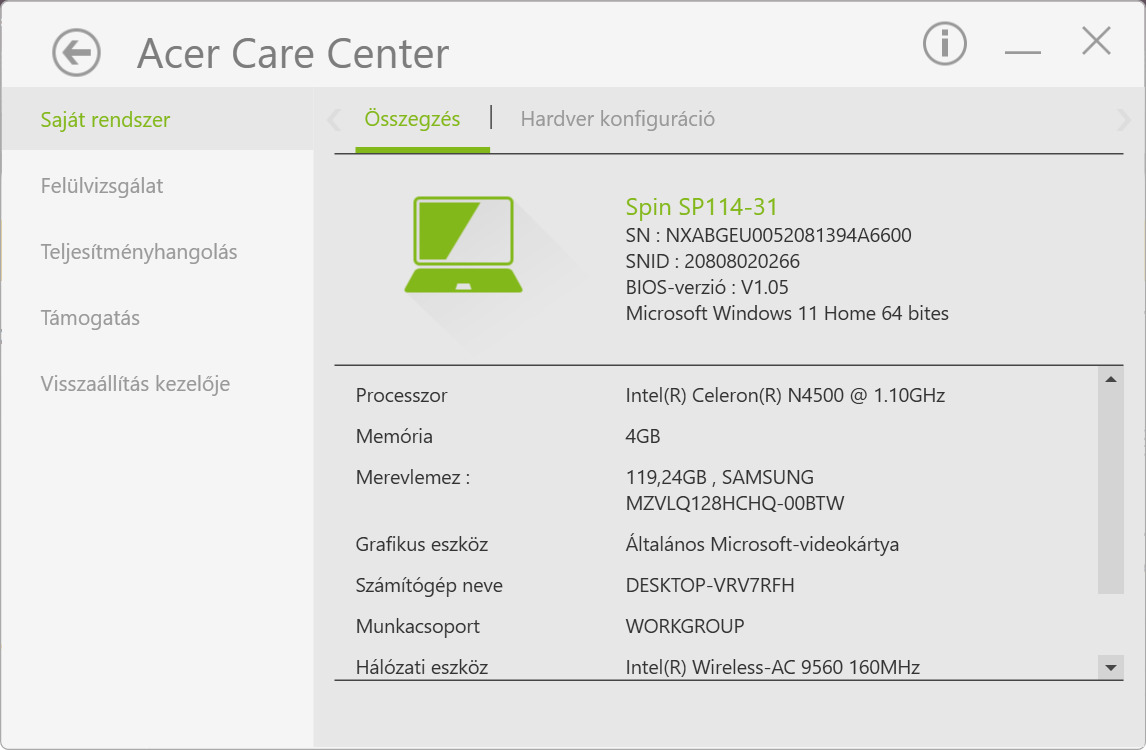The width and height of the screenshot is (1146, 750).
Task: Click Intel(R) Wireless-AC 9560 160MHz value
Action: click(773, 667)
